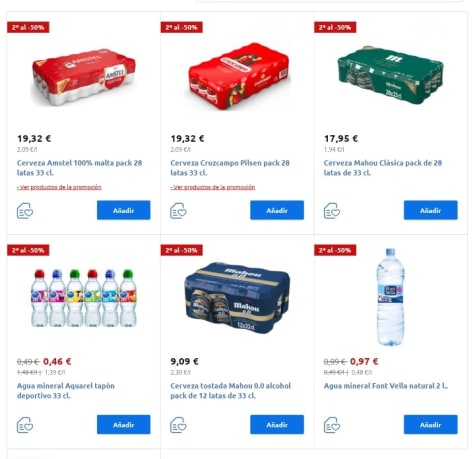Add Amstel 100% malta to wishlist icon

[25, 211]
